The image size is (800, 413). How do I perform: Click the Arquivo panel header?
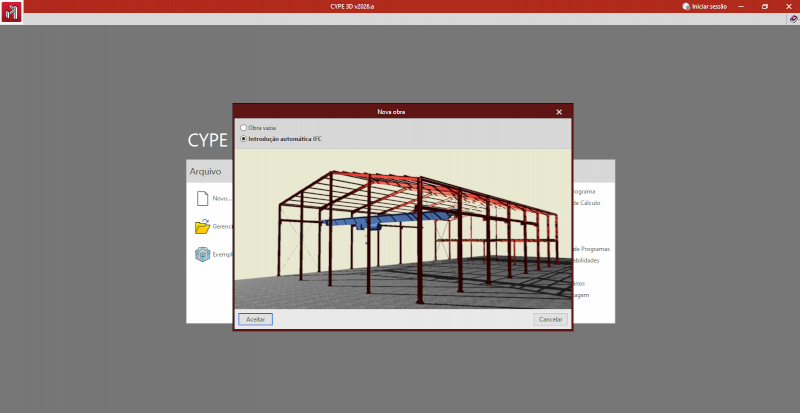click(209, 172)
